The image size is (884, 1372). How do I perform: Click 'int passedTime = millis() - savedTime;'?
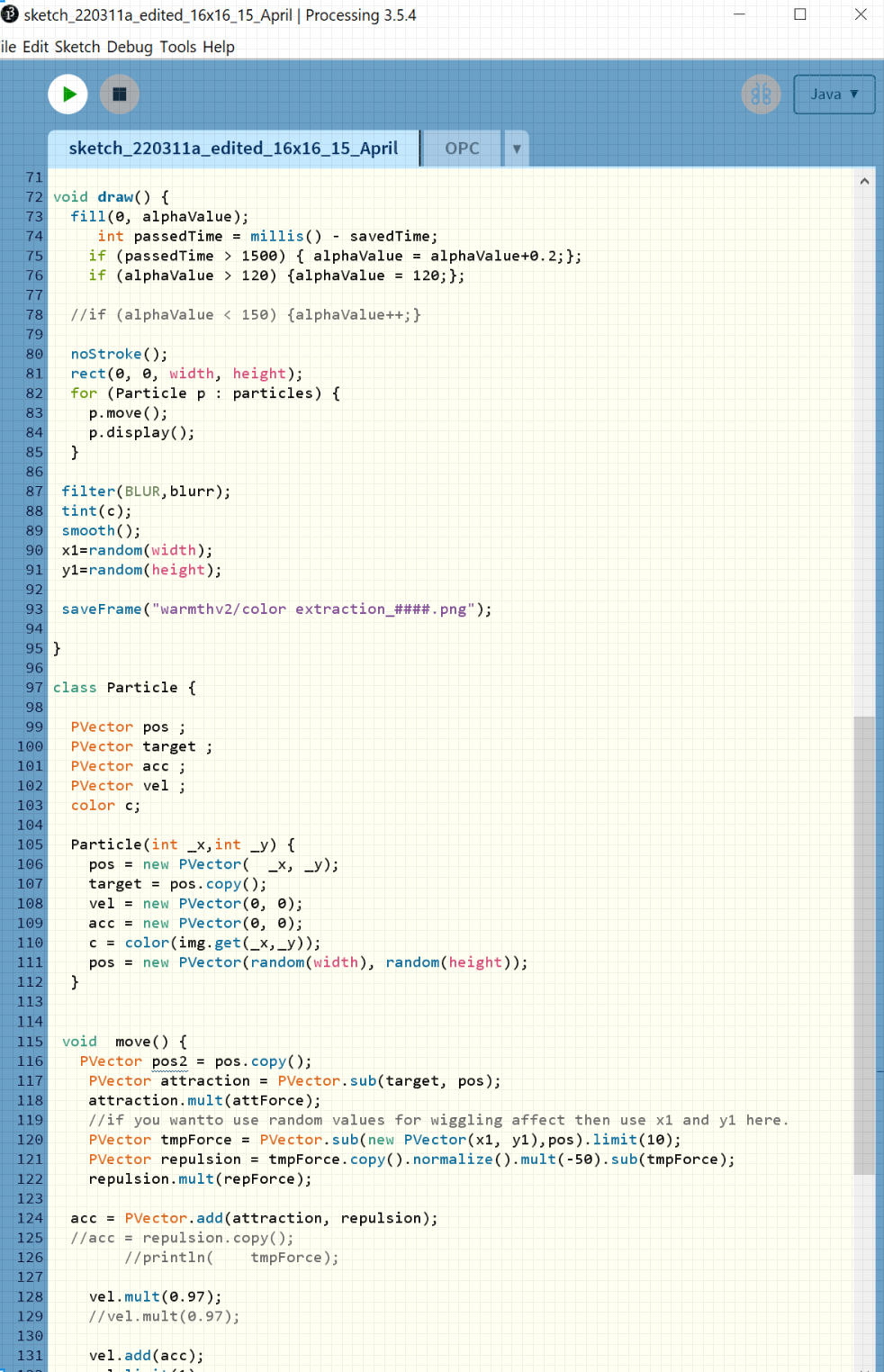267,237
